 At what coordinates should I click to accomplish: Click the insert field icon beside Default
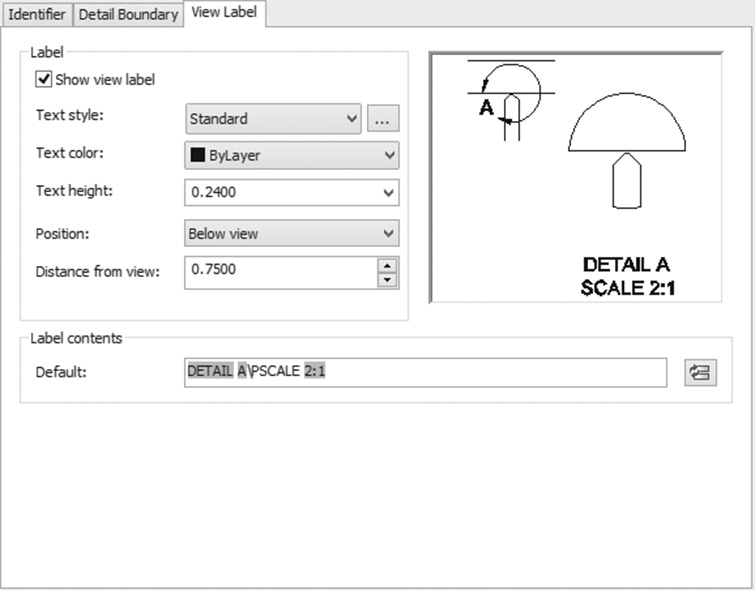coord(700,373)
